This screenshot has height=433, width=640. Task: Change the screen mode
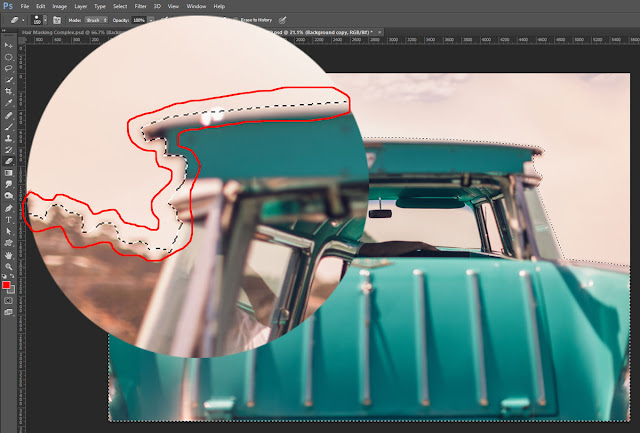coord(9,312)
